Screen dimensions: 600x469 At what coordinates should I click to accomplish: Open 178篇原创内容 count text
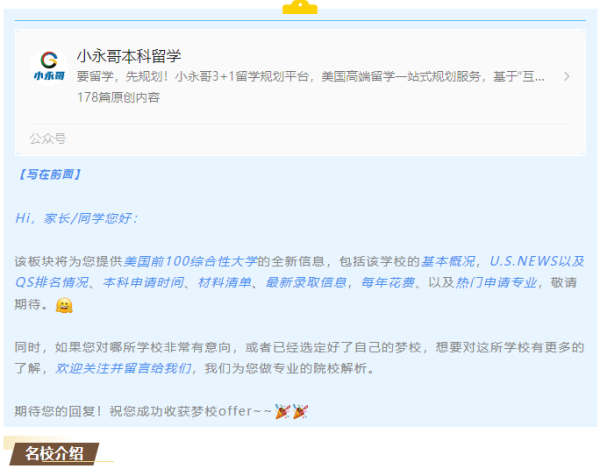tap(118, 97)
